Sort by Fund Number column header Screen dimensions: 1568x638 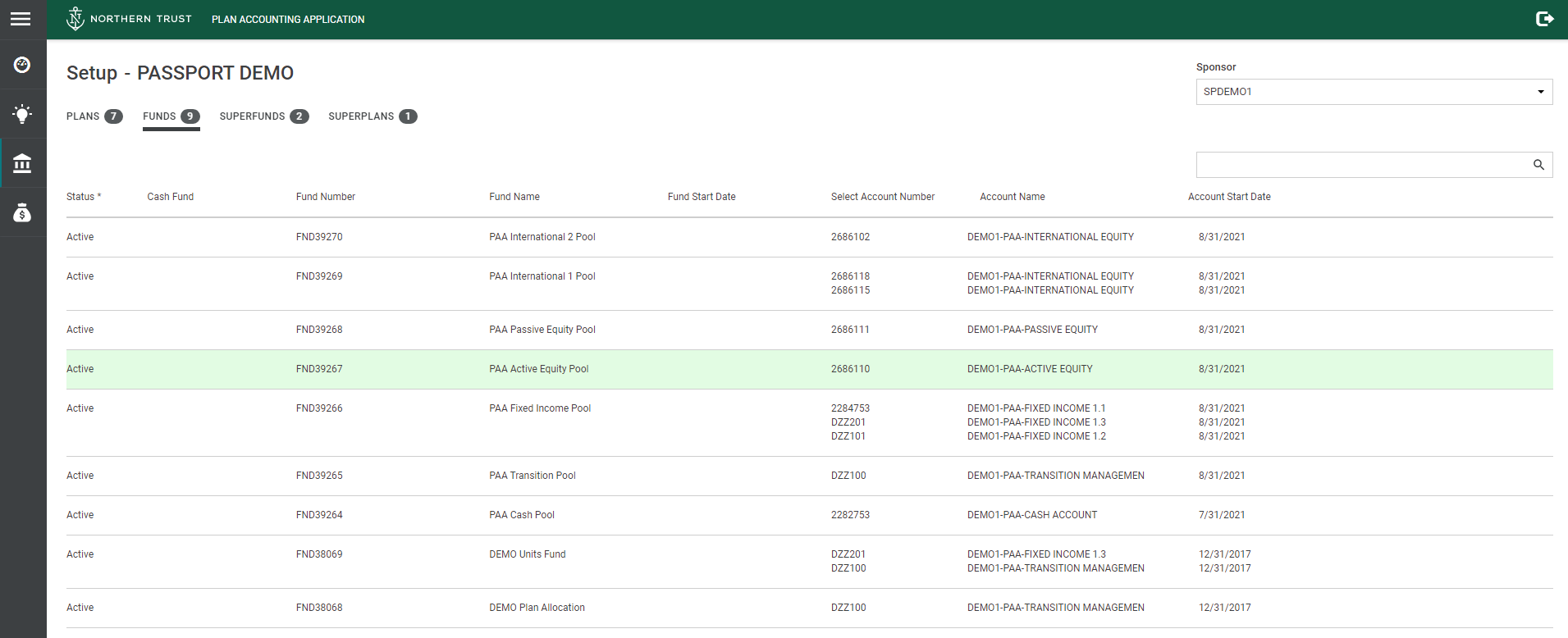click(326, 197)
